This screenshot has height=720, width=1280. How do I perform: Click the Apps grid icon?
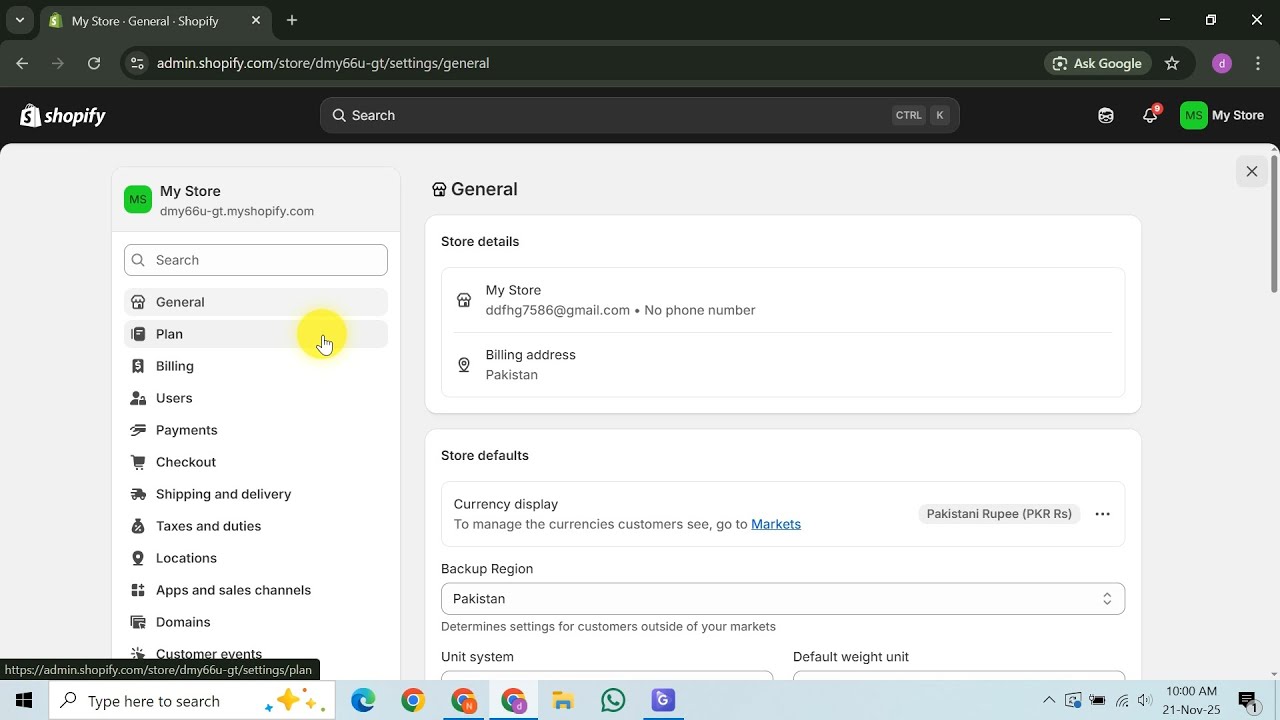click(x=138, y=590)
